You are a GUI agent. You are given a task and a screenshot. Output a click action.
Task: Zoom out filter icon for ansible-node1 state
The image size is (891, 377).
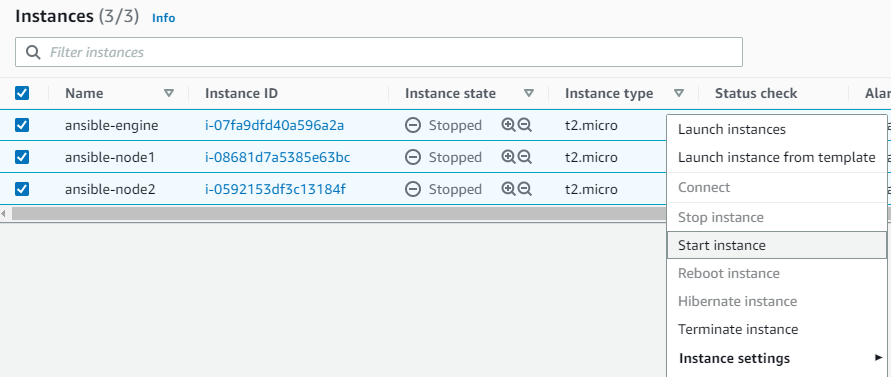point(524,157)
